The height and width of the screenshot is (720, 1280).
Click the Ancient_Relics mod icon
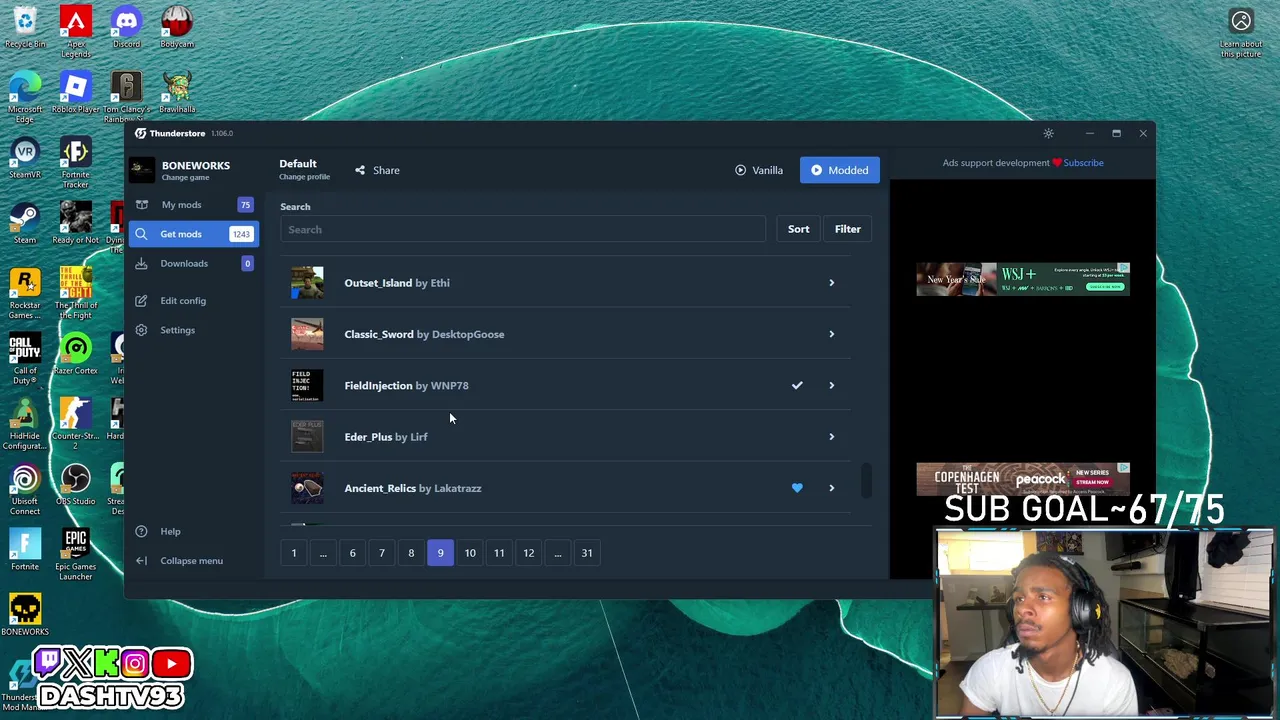pos(307,488)
